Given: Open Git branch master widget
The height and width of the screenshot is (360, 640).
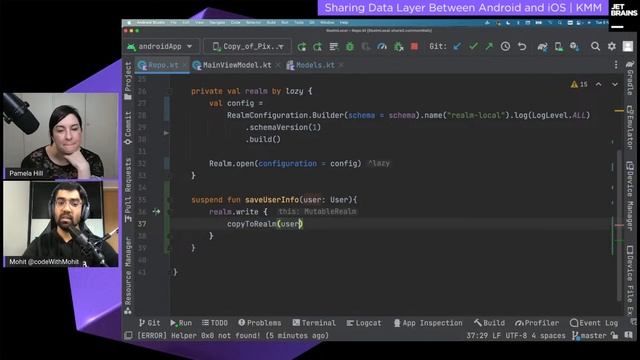Looking at the screenshot, I should coord(589,336).
